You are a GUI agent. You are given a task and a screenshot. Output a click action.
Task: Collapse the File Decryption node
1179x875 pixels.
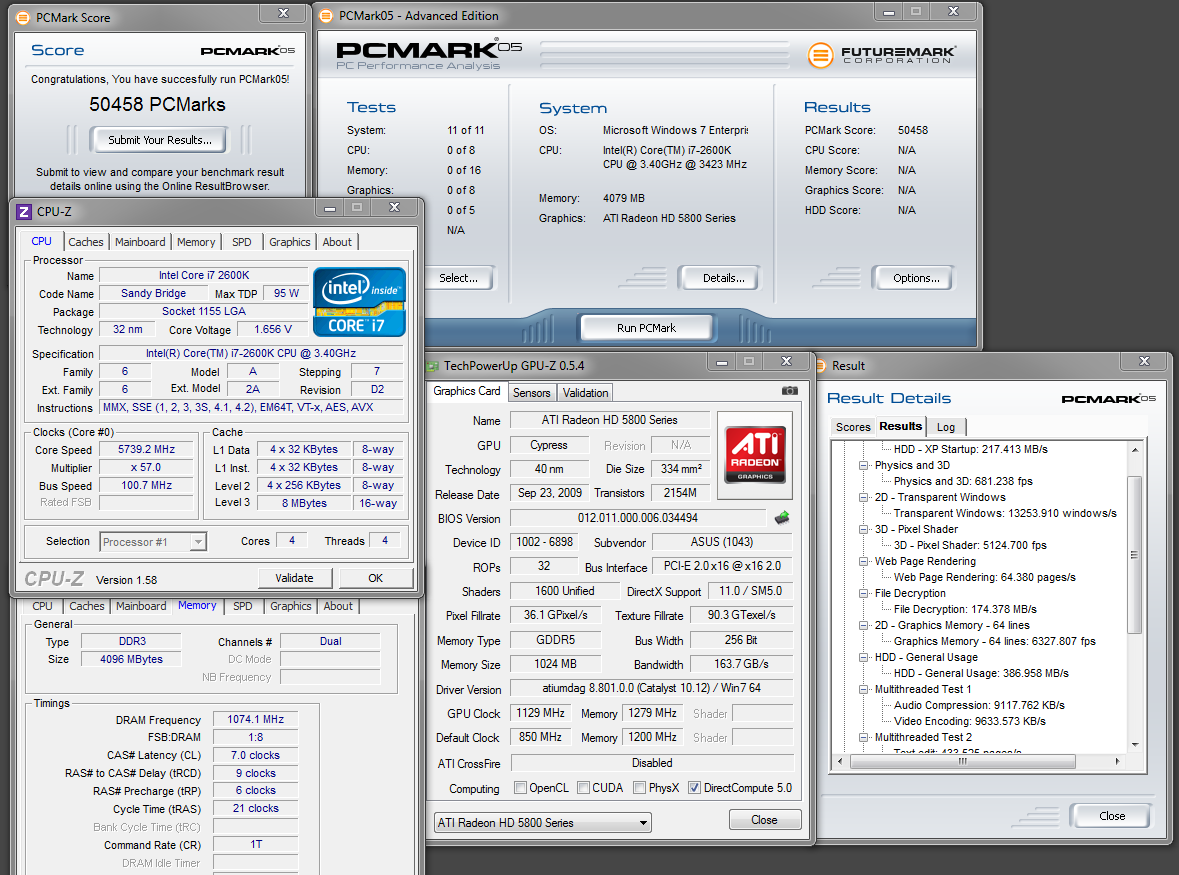[x=863, y=593]
